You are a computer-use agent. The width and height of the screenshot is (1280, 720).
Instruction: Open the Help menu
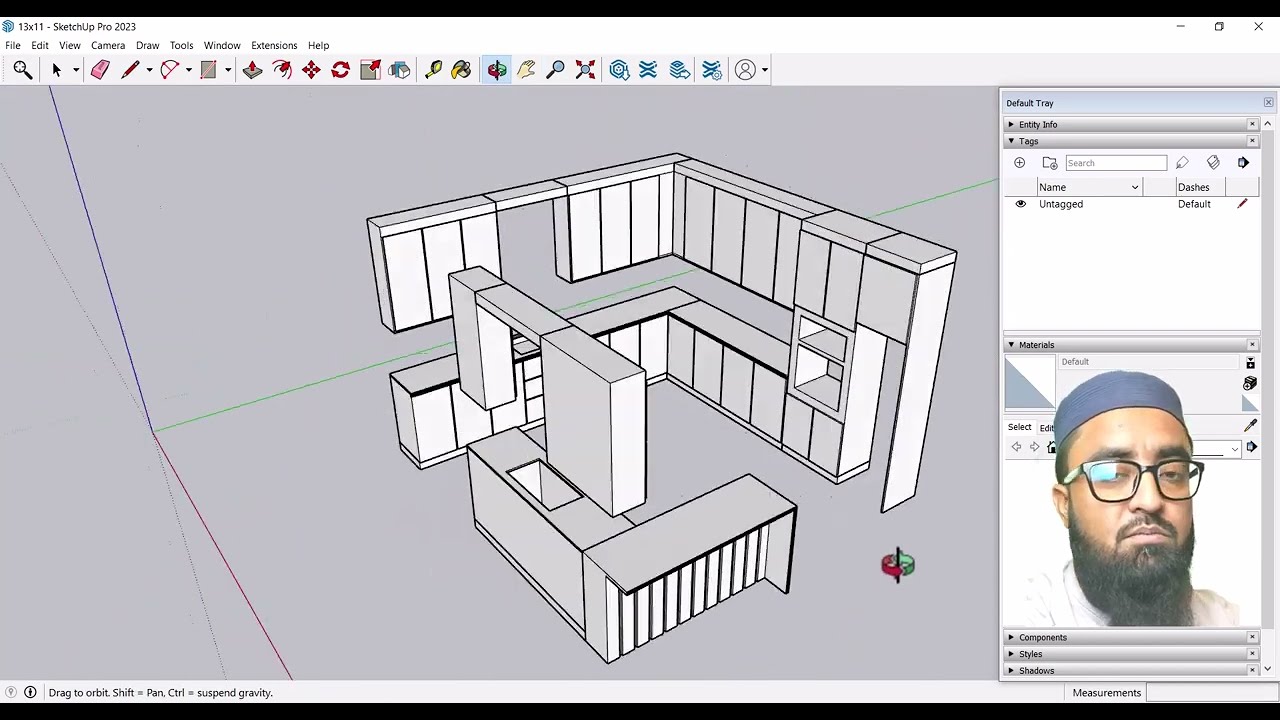click(x=318, y=45)
